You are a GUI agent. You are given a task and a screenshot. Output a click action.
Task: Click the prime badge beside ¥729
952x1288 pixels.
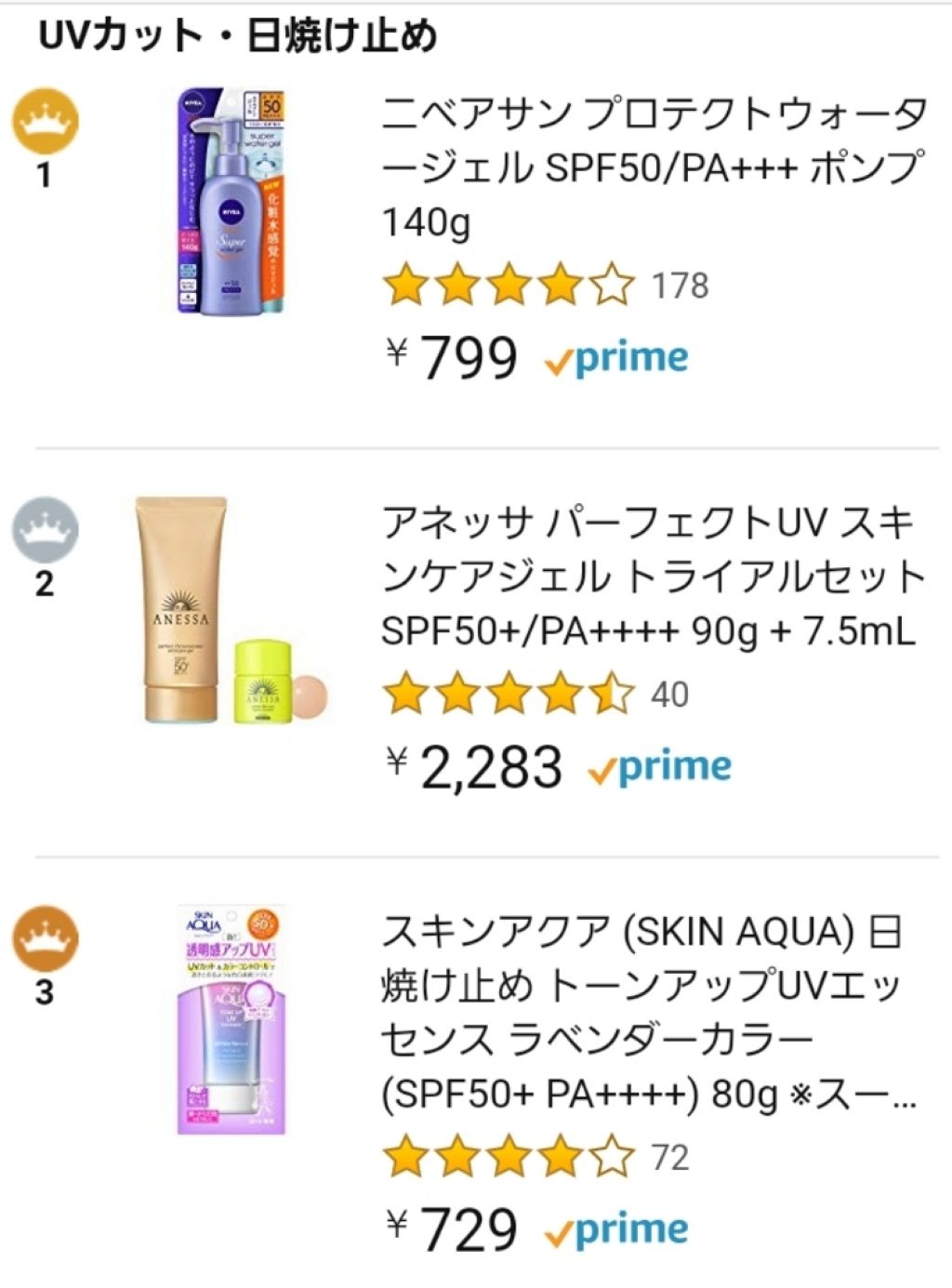[x=617, y=1229]
